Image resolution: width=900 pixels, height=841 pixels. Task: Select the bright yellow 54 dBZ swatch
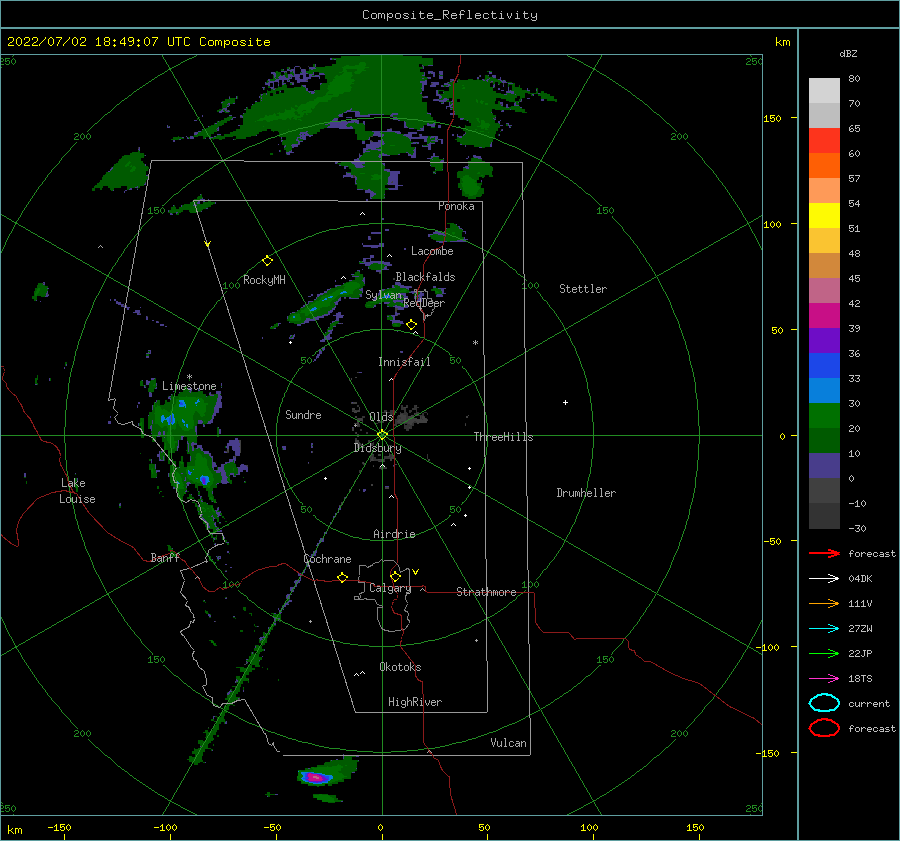tap(824, 215)
